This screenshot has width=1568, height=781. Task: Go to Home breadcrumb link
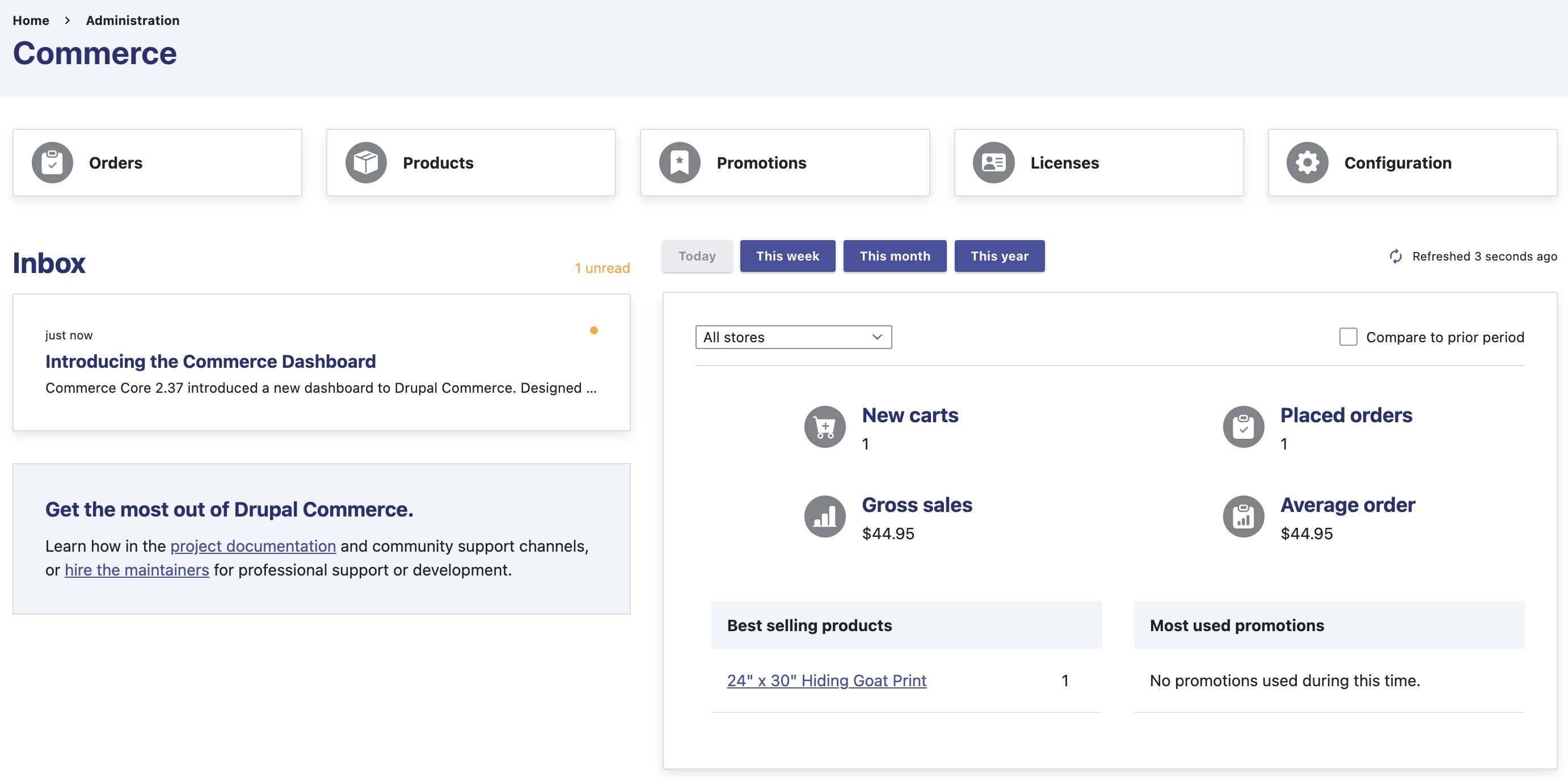tap(31, 20)
